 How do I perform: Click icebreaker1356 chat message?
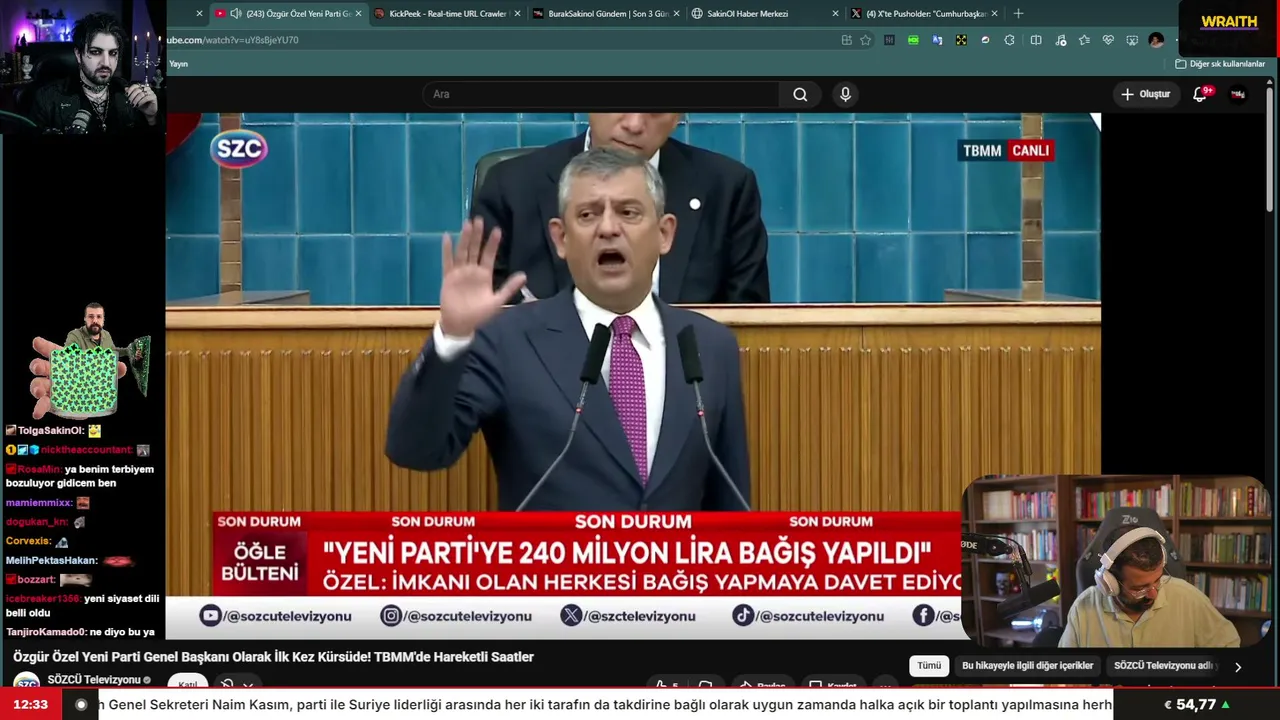(82, 605)
